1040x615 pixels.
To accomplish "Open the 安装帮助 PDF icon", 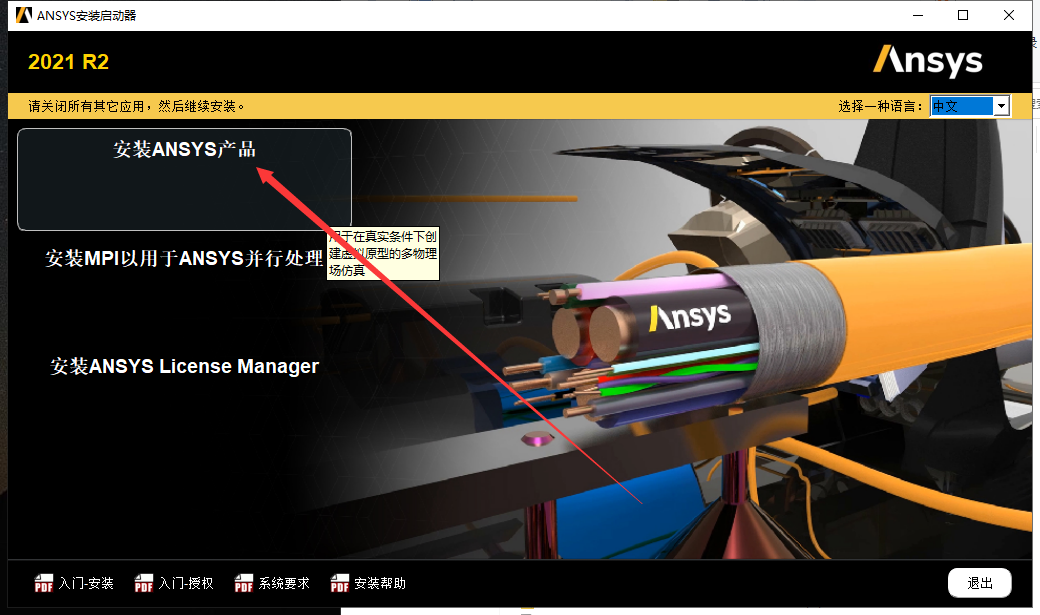I will click(367, 583).
